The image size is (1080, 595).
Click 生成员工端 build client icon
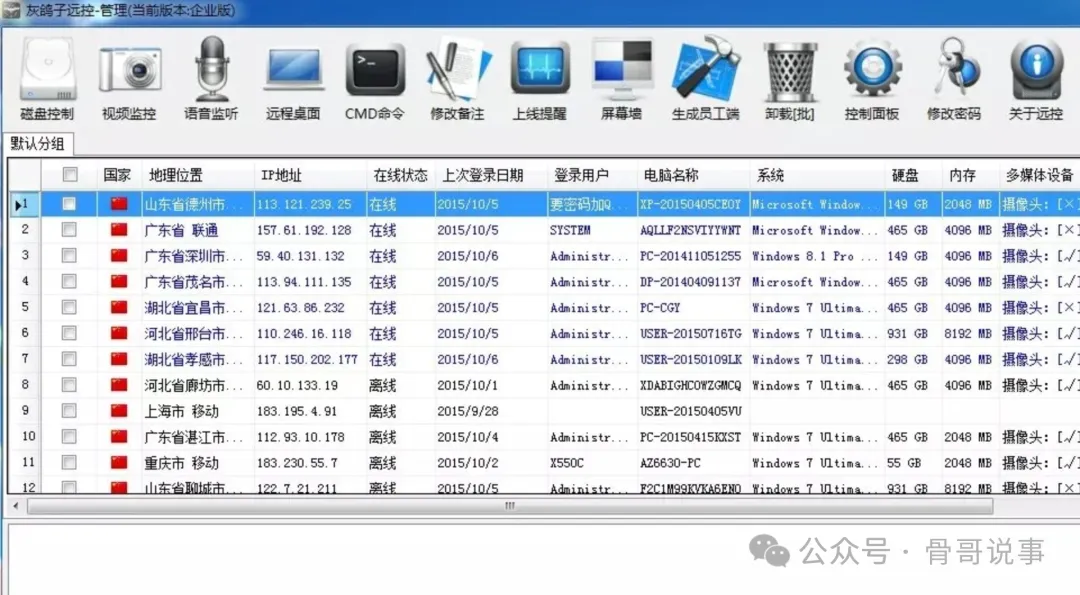(705, 78)
